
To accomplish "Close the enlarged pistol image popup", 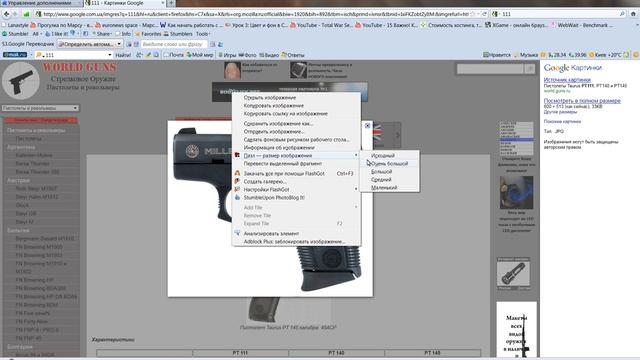I will (367, 126).
